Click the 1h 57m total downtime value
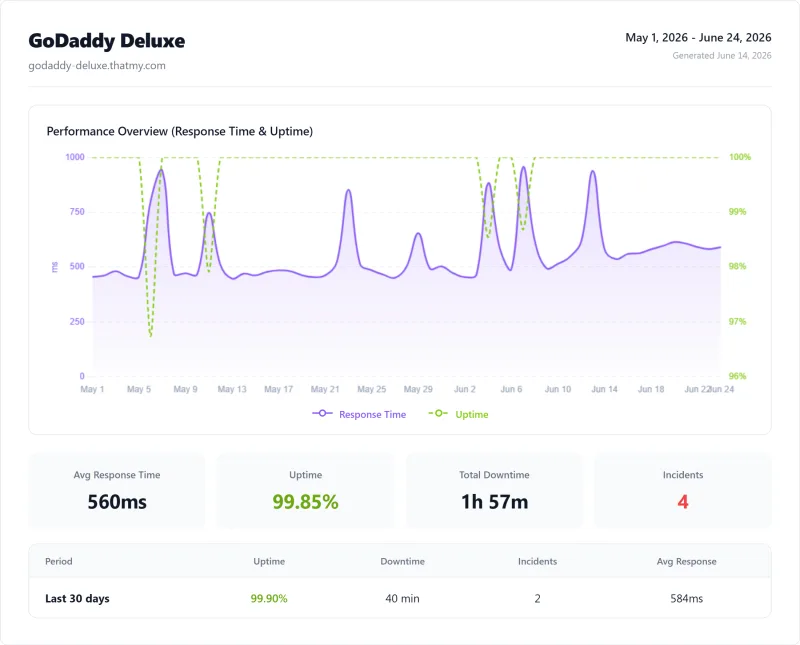This screenshot has width=800, height=645. tap(494, 502)
